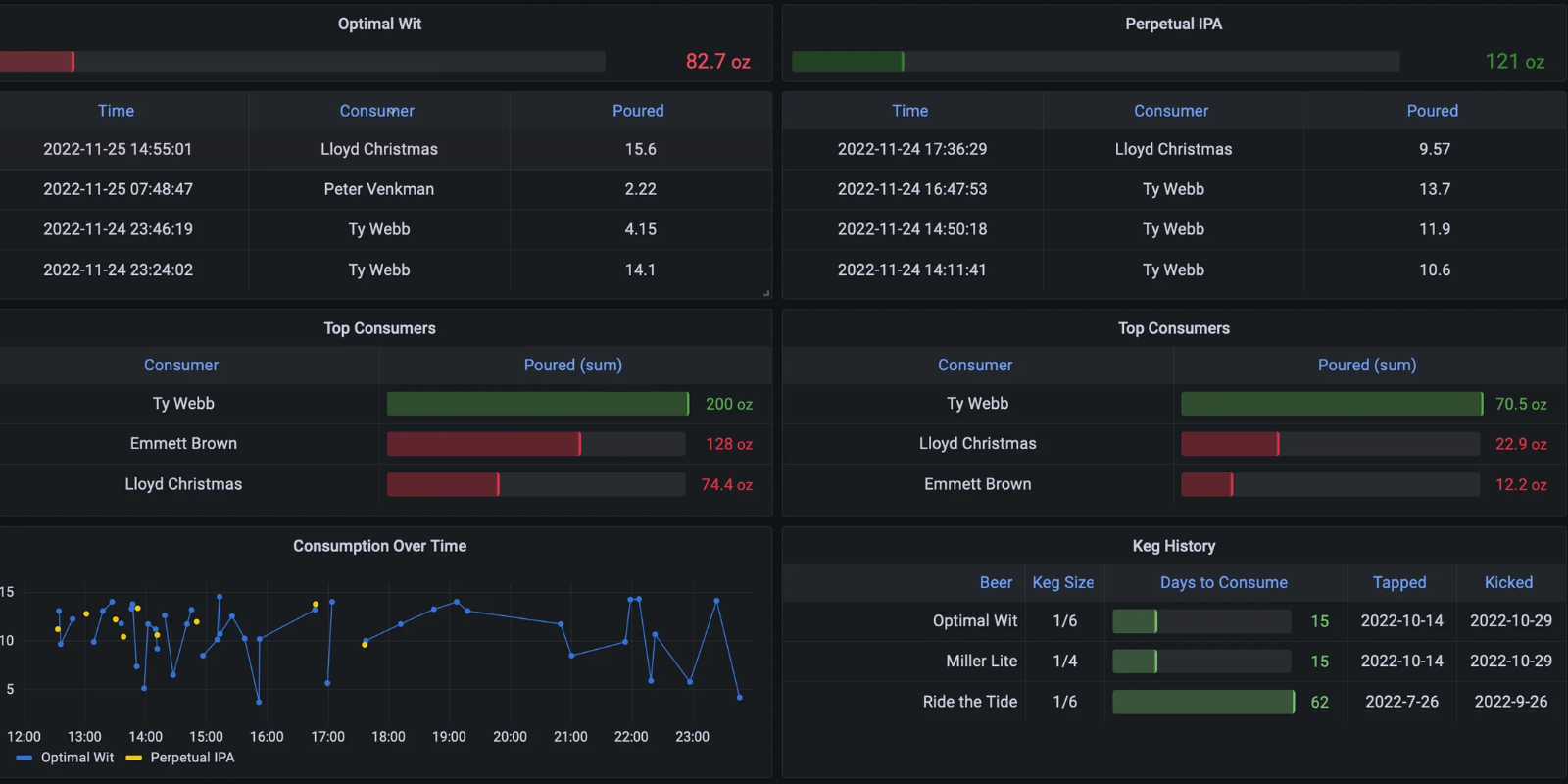Image resolution: width=1568 pixels, height=784 pixels.
Task: Sort Optimal Wit pours by Poured column
Action: (638, 111)
